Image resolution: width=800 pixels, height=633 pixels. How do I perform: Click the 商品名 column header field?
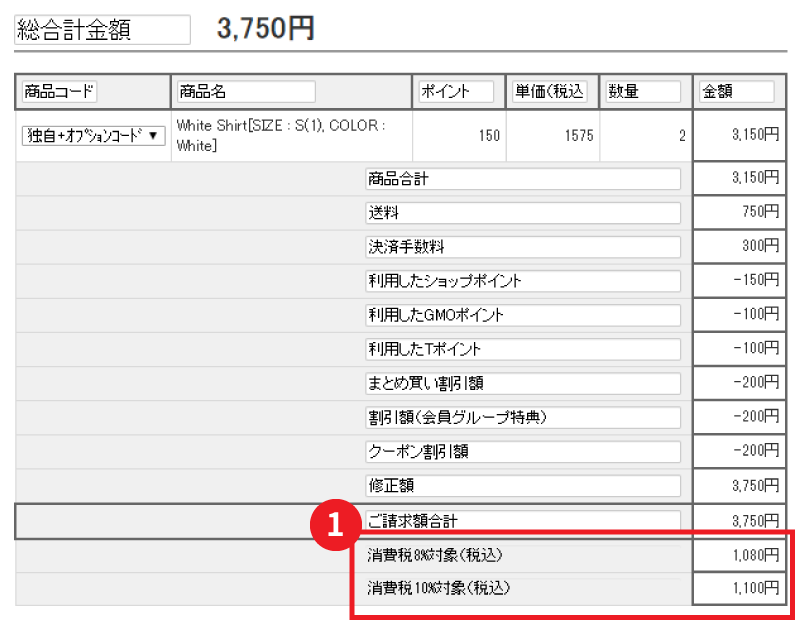(245, 90)
